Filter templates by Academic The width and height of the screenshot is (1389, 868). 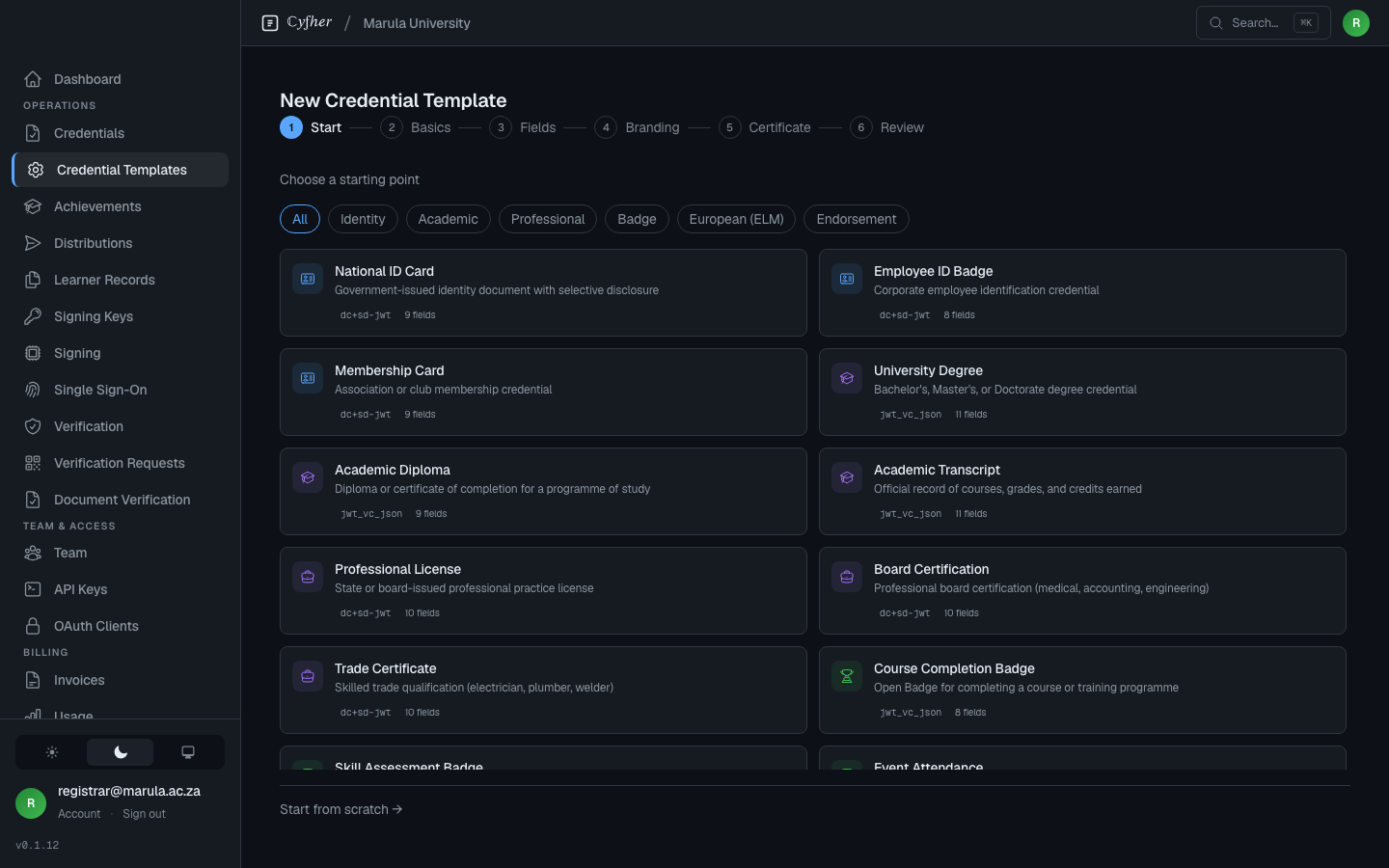[449, 219]
